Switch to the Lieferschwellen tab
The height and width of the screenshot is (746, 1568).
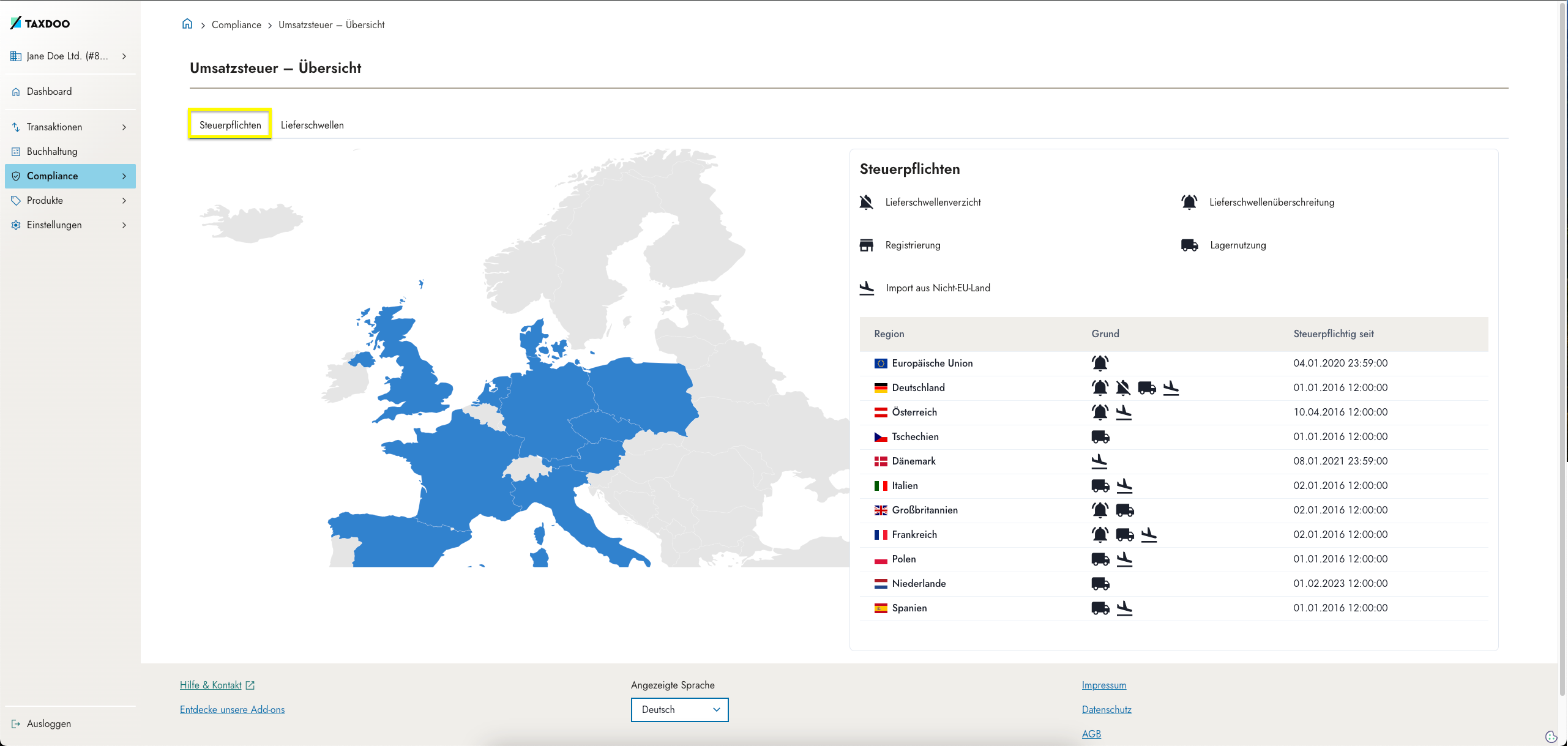(x=312, y=125)
